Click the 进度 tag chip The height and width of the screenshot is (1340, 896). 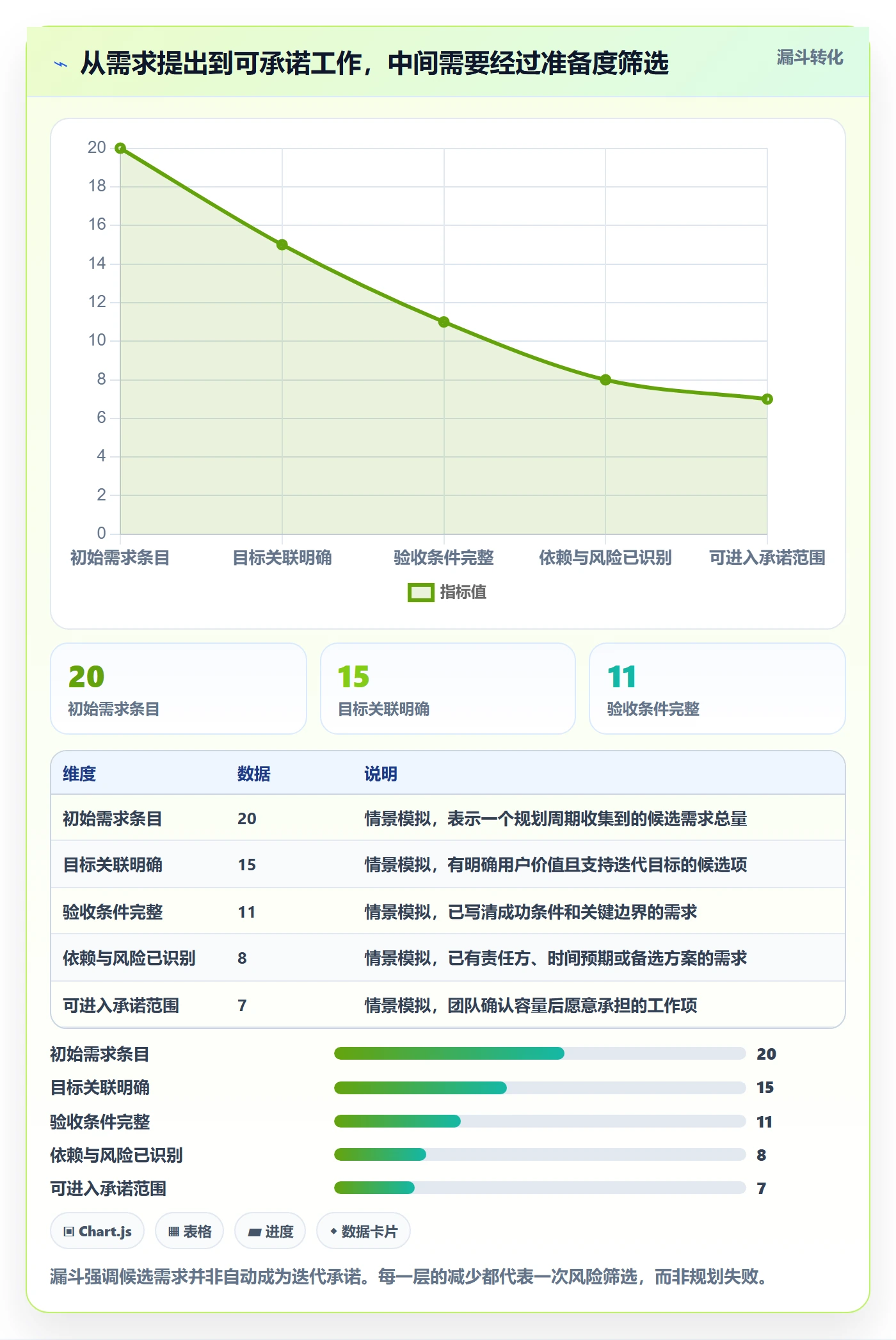pos(270,1231)
